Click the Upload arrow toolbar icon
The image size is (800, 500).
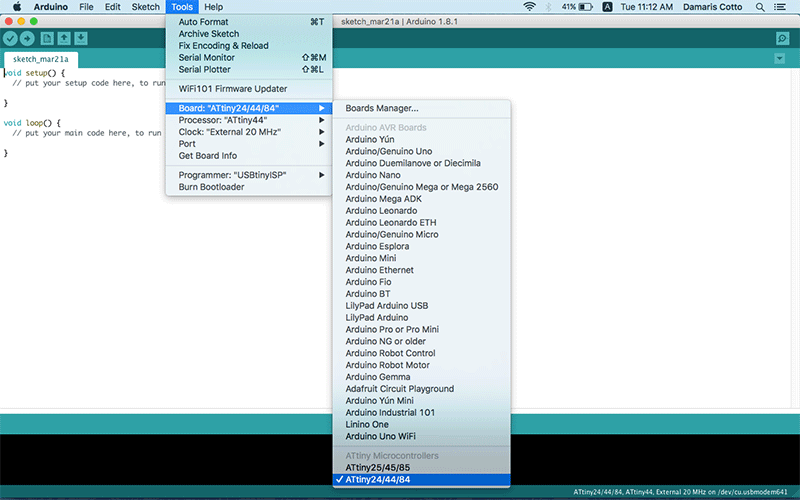(27, 38)
